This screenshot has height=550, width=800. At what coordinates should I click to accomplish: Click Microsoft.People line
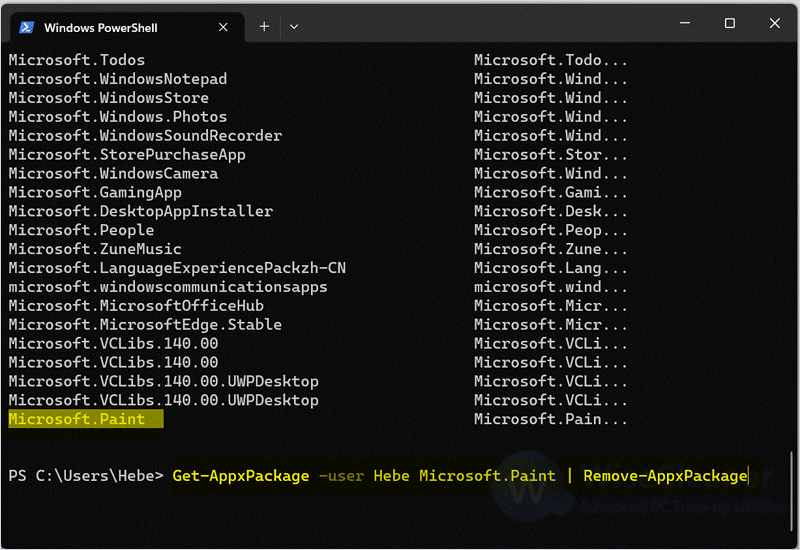pyautogui.click(x=81, y=230)
